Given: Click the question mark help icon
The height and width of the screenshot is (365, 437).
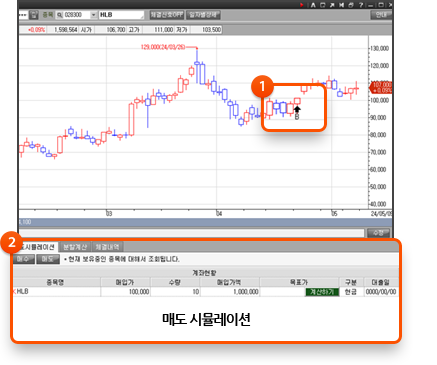Looking at the screenshot, I should (x=361, y=5).
